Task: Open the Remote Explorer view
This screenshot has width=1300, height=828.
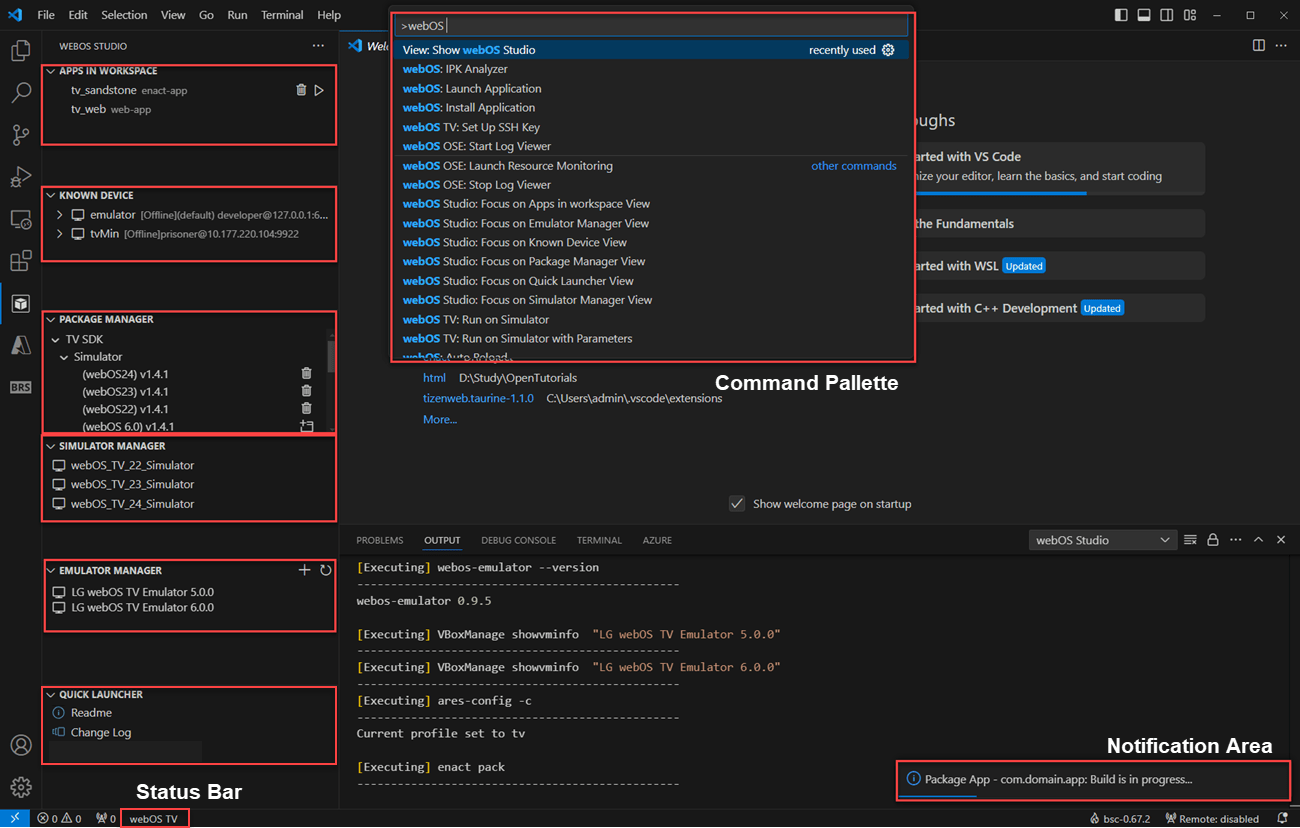Action: pyautogui.click(x=20, y=219)
